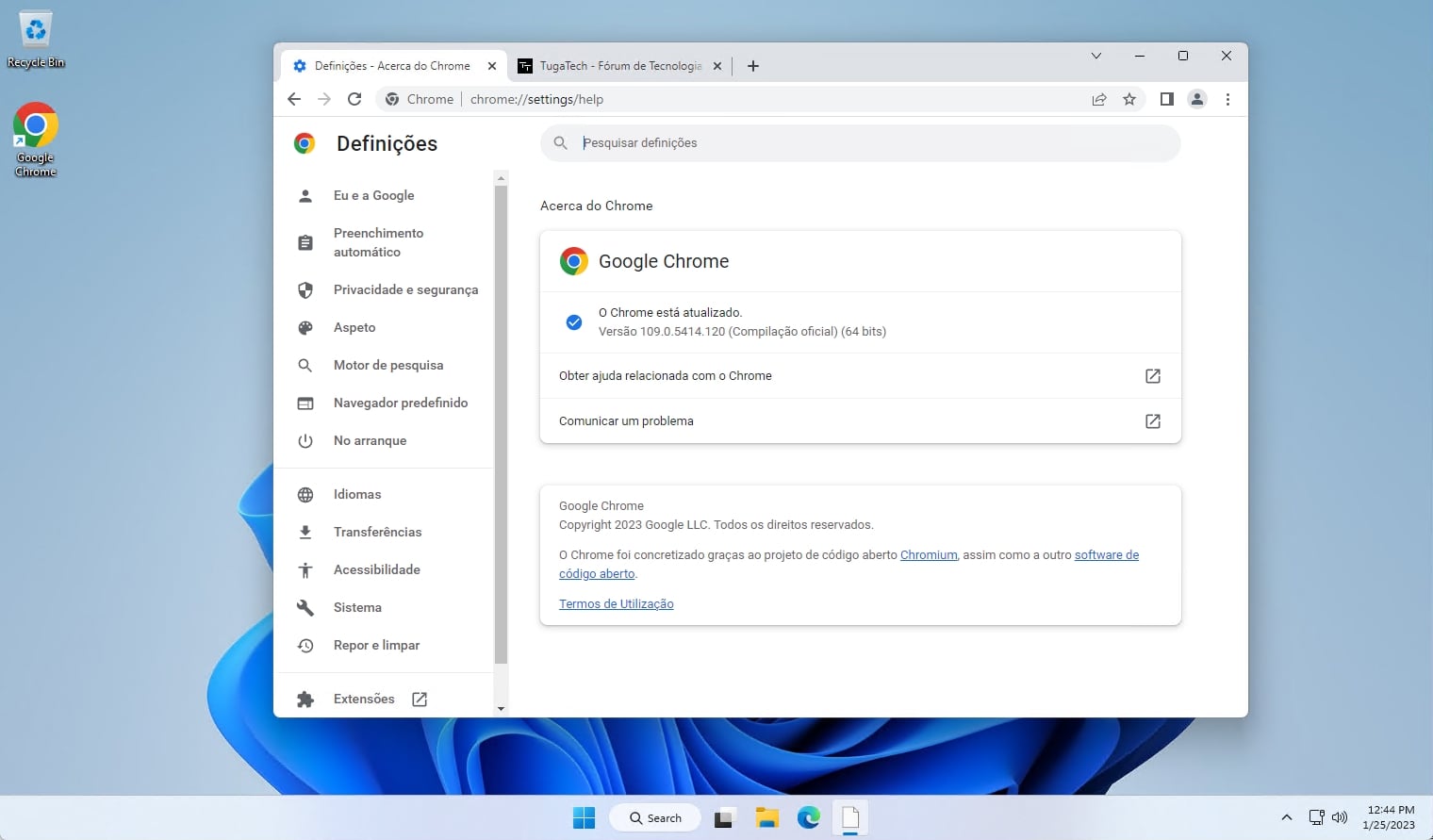Open a new tab with the plus button

tap(752, 66)
